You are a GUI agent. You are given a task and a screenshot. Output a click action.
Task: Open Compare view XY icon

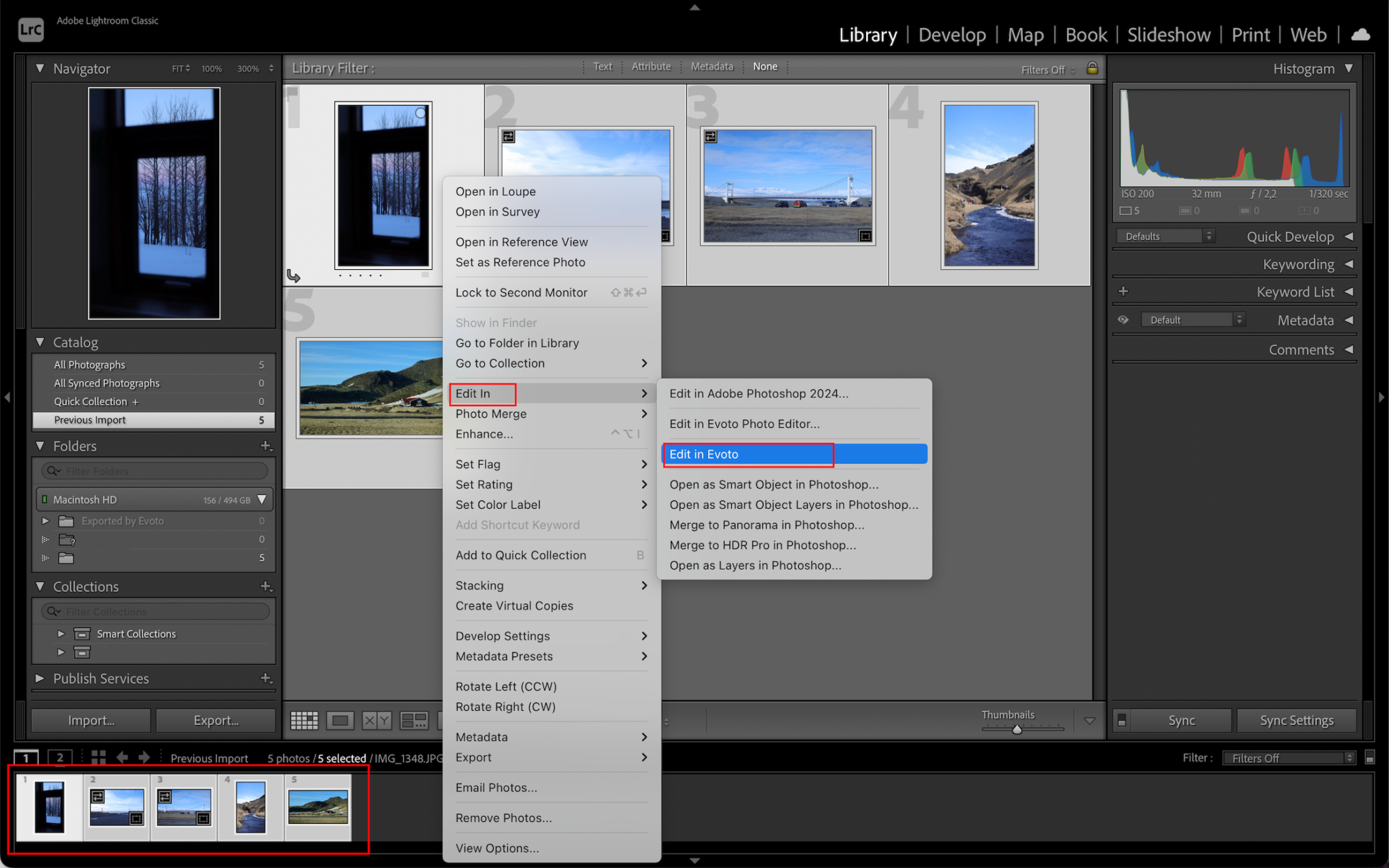(x=376, y=720)
